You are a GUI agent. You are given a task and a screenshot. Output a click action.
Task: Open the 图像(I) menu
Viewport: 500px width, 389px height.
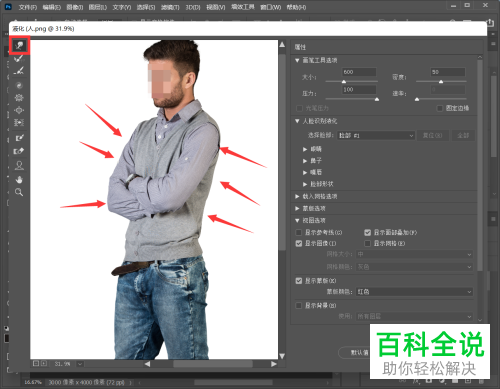click(x=75, y=7)
